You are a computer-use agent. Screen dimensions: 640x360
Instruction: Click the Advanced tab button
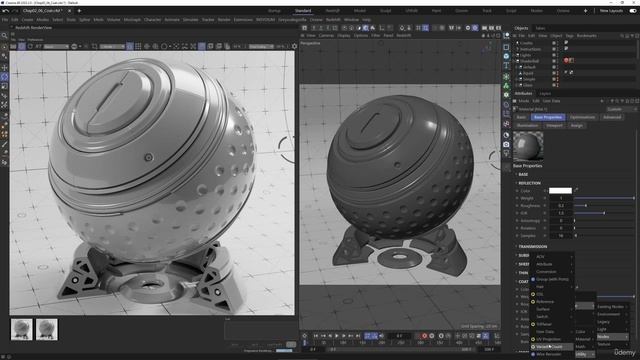[x=612, y=117]
